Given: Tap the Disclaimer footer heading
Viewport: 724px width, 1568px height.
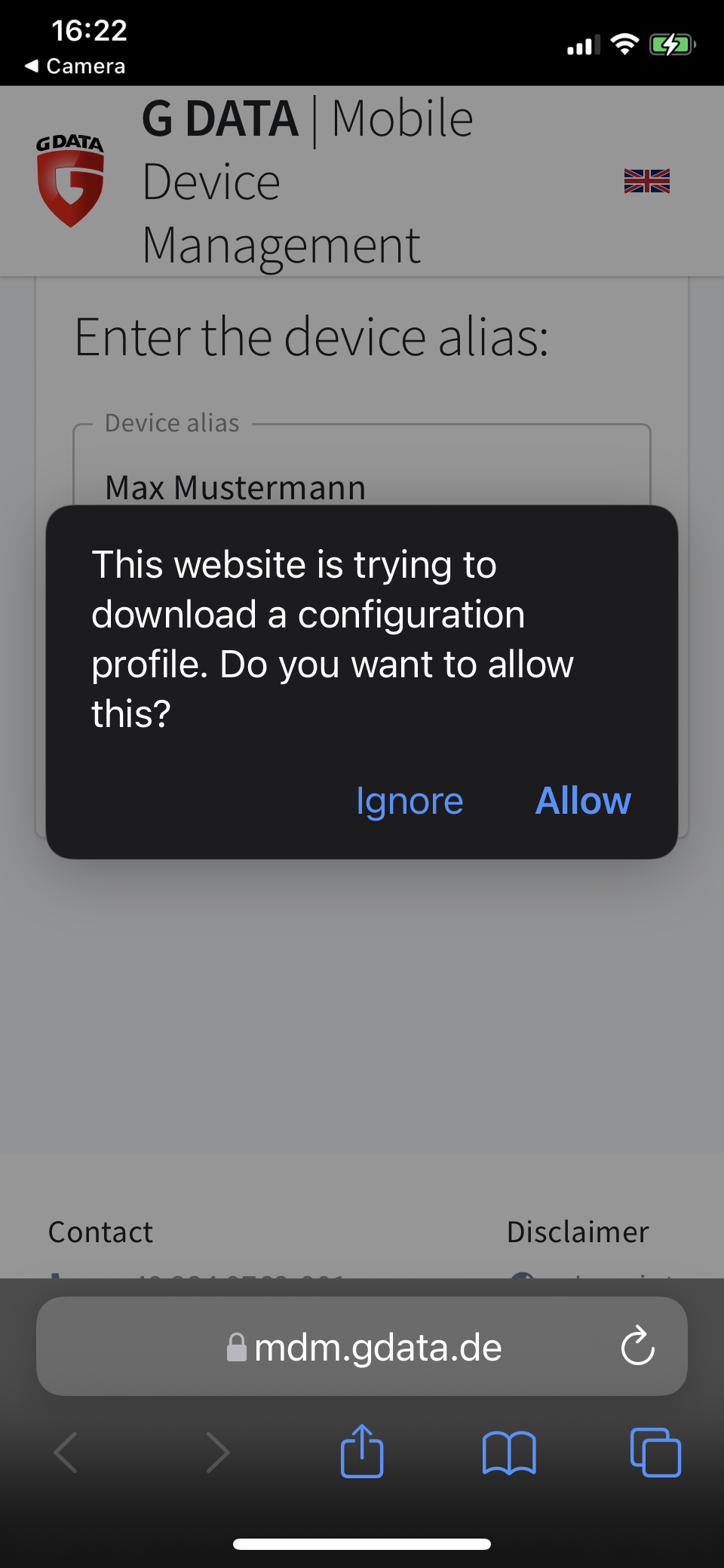Looking at the screenshot, I should click(x=578, y=1232).
